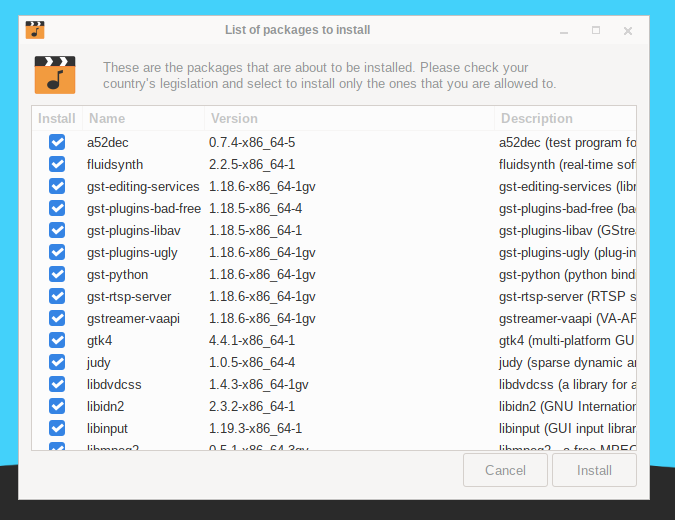
Task: Click version 1.4.3-x86_64-1gv
Action: pos(259,385)
